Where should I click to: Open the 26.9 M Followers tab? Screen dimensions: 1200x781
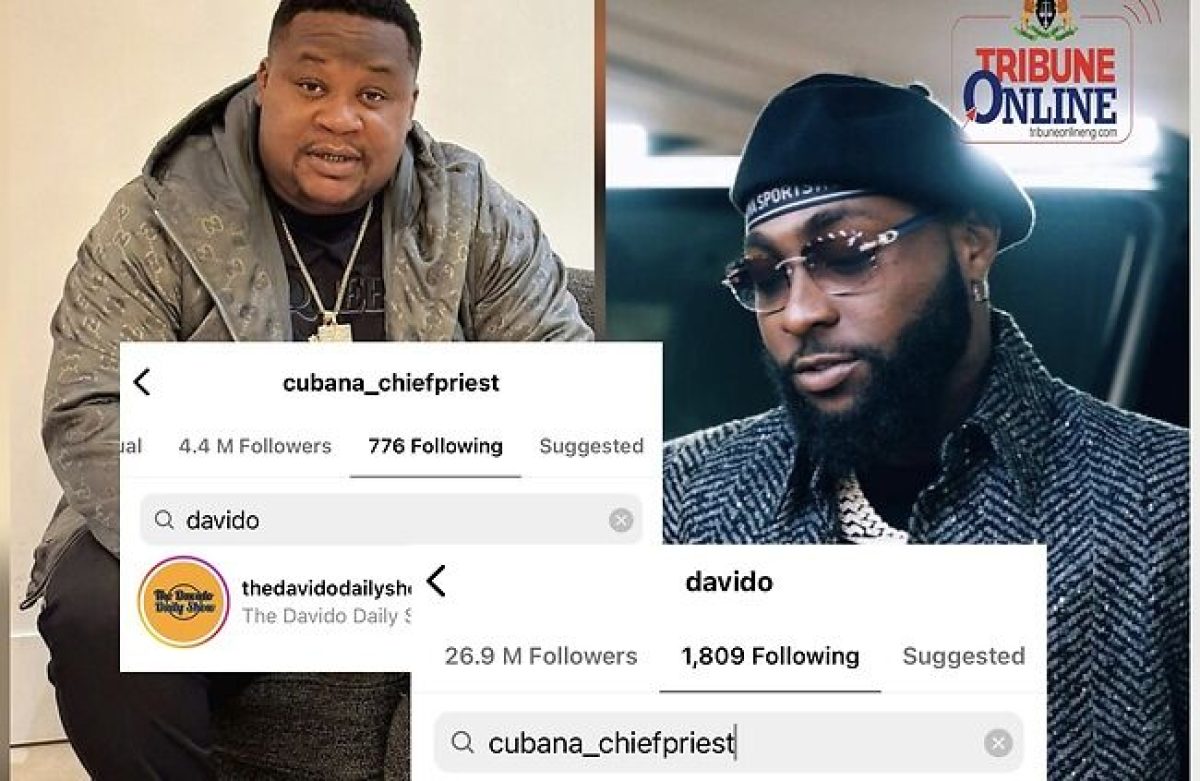[541, 656]
